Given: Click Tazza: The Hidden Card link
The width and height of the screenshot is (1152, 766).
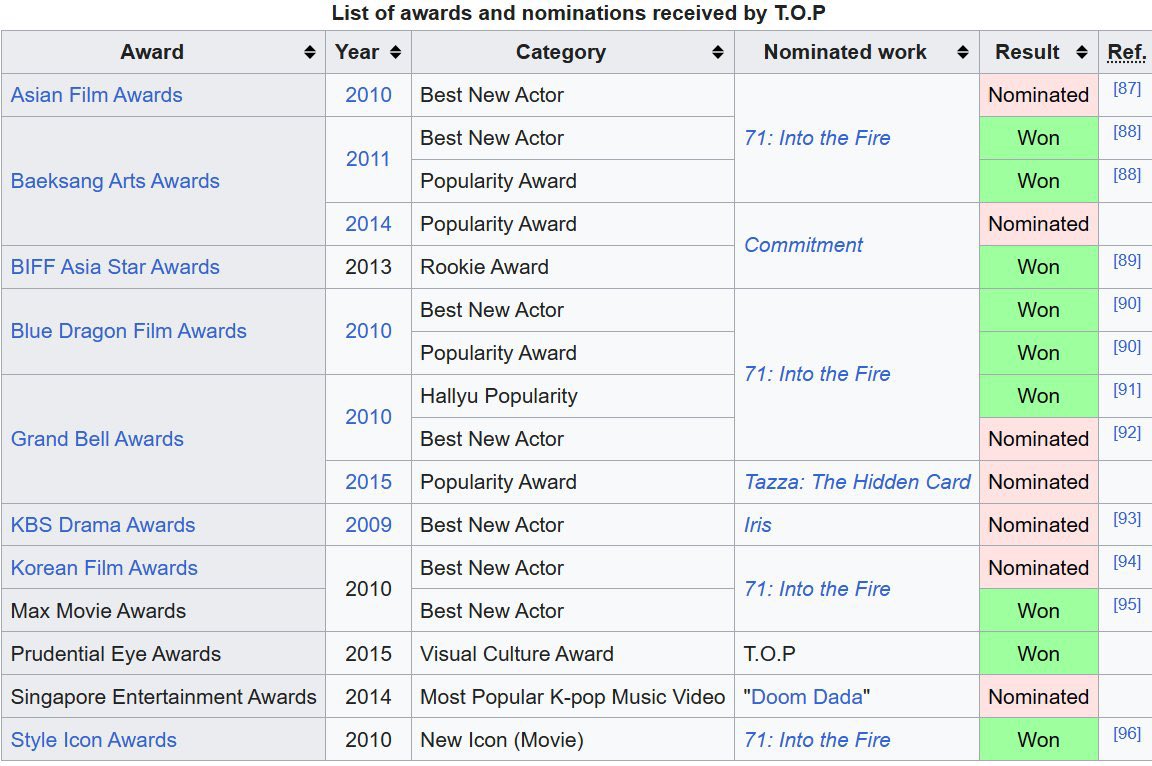Looking at the screenshot, I should (x=857, y=482).
